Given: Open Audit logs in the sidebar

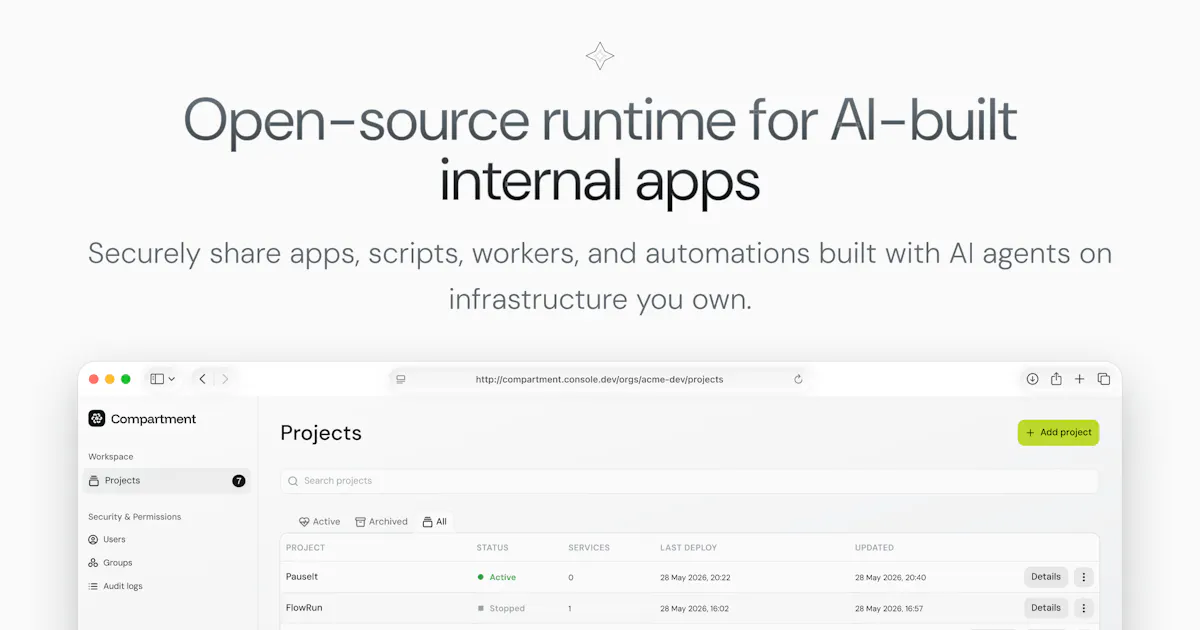Looking at the screenshot, I should (x=115, y=586).
